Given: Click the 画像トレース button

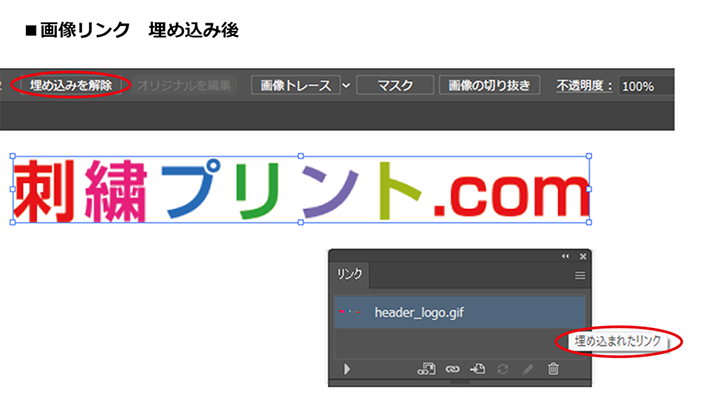Looking at the screenshot, I should point(296,85).
